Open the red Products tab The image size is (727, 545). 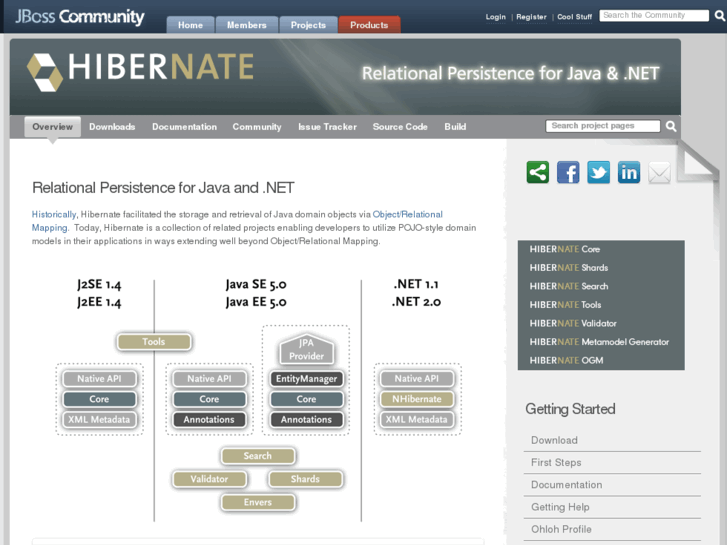pos(369,25)
